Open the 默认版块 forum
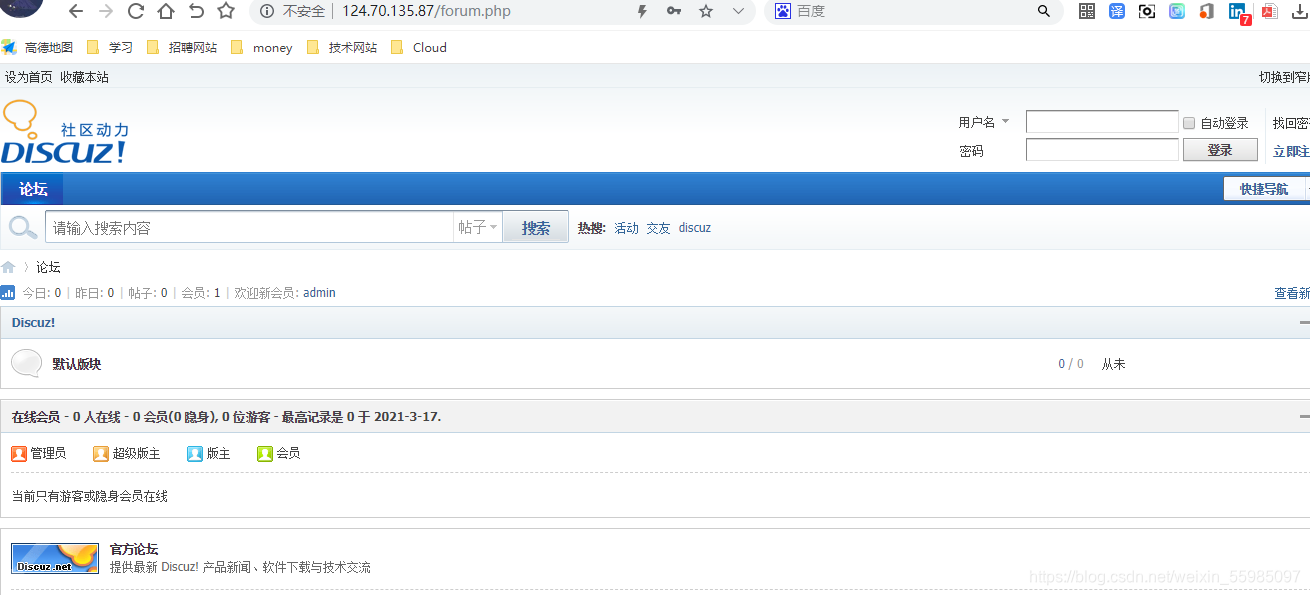 77,364
